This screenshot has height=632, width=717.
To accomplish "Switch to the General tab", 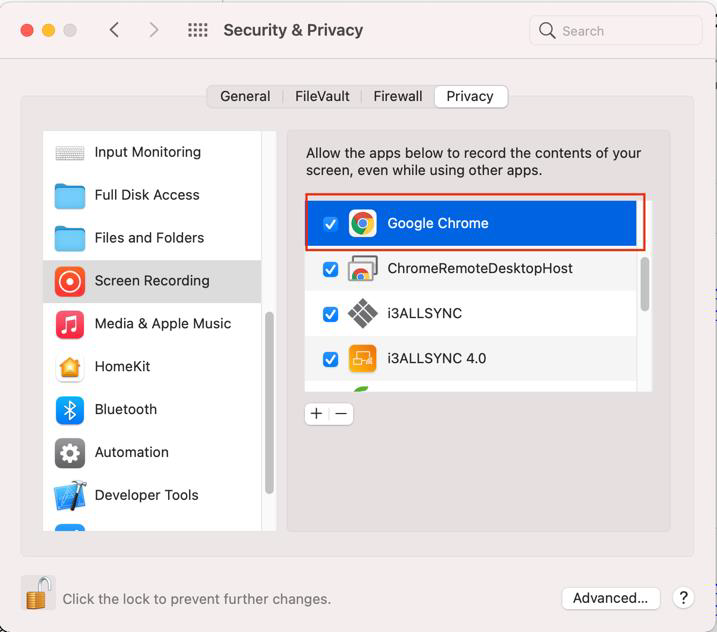I will pyautogui.click(x=245, y=96).
